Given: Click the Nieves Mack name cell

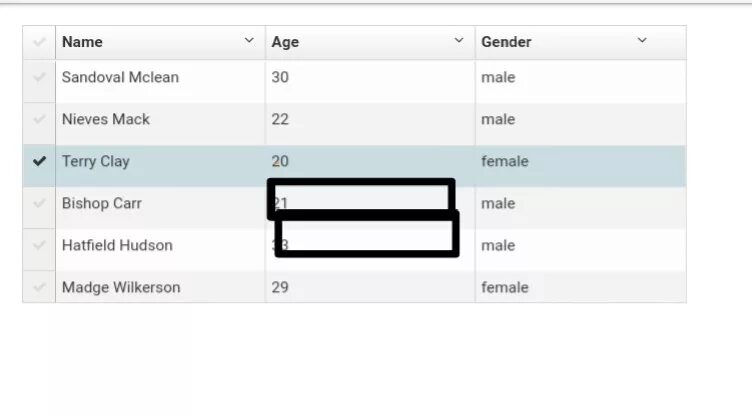Looking at the screenshot, I should pos(105,119).
